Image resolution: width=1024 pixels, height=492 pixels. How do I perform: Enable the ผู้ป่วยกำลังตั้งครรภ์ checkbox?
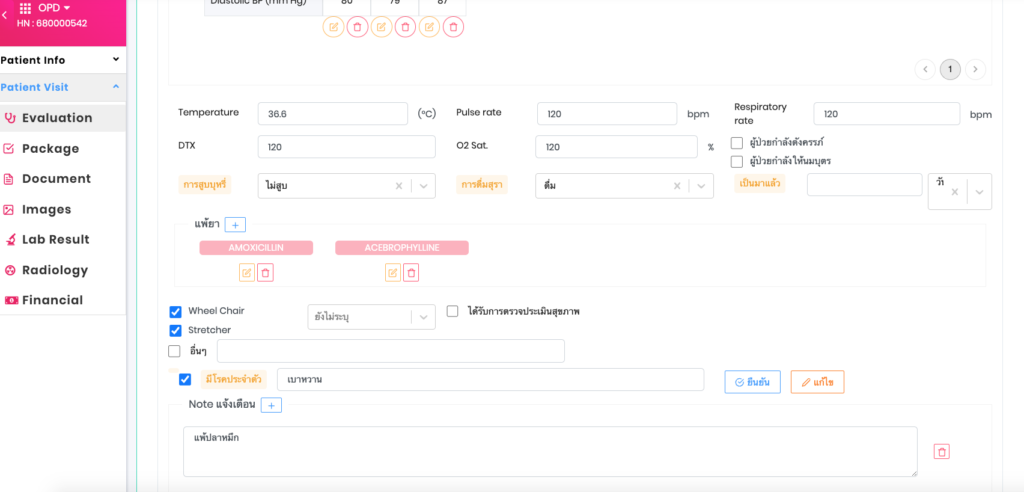737,143
